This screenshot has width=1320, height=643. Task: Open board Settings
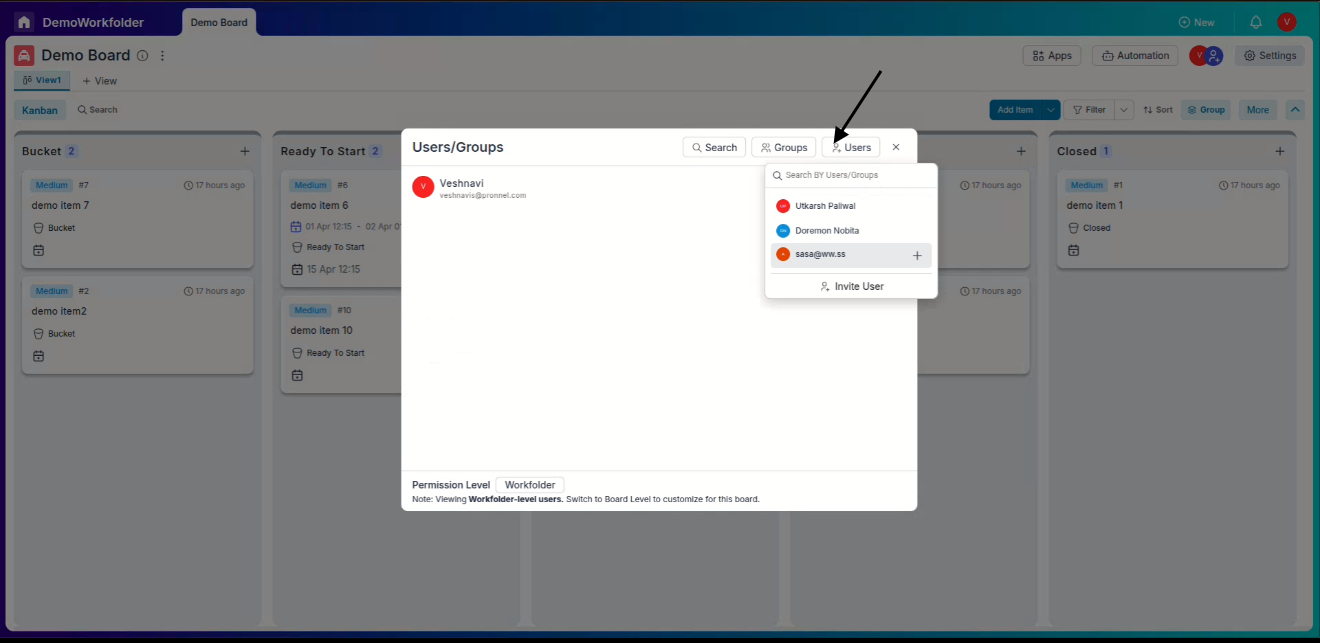pos(1270,56)
